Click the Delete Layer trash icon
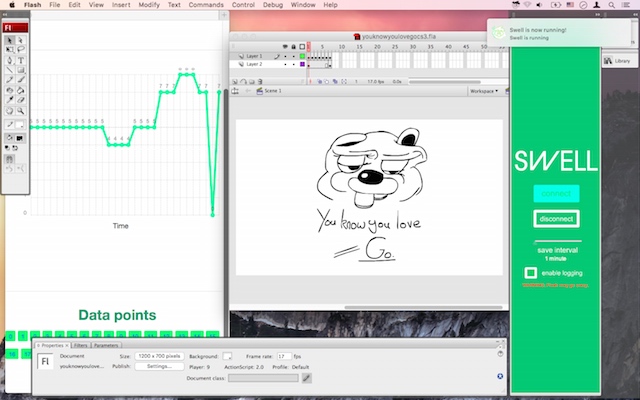 (x=260, y=82)
